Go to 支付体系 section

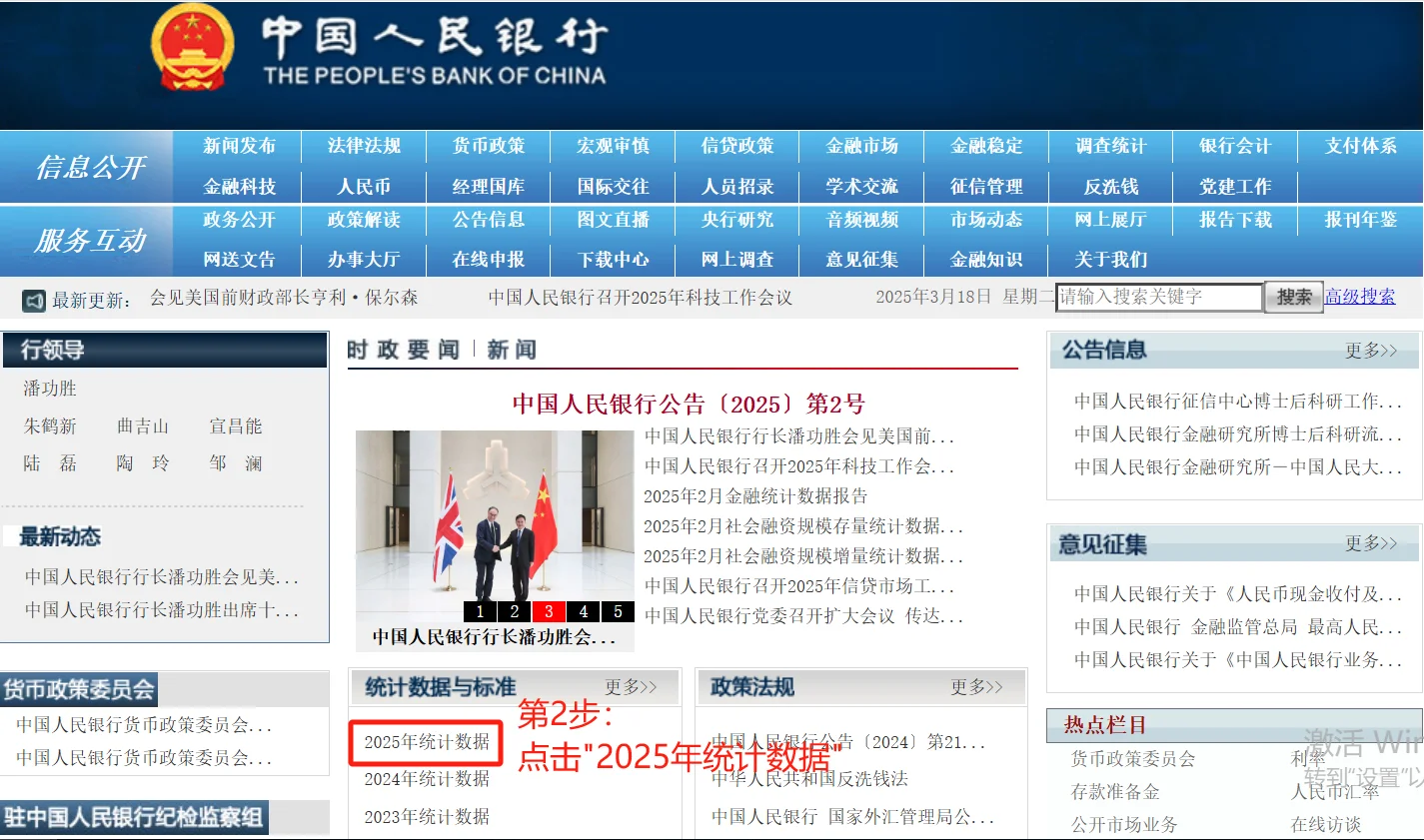coord(1360,146)
